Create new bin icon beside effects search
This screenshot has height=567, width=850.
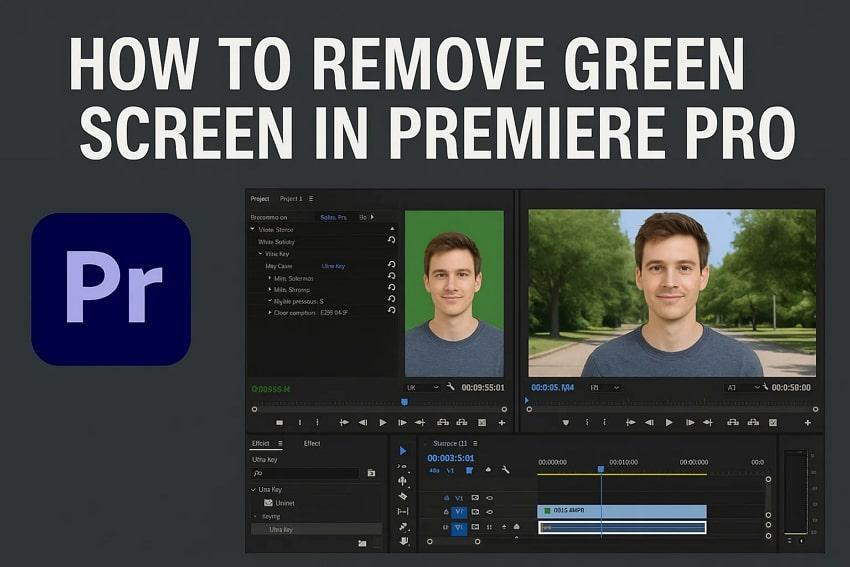[371, 473]
